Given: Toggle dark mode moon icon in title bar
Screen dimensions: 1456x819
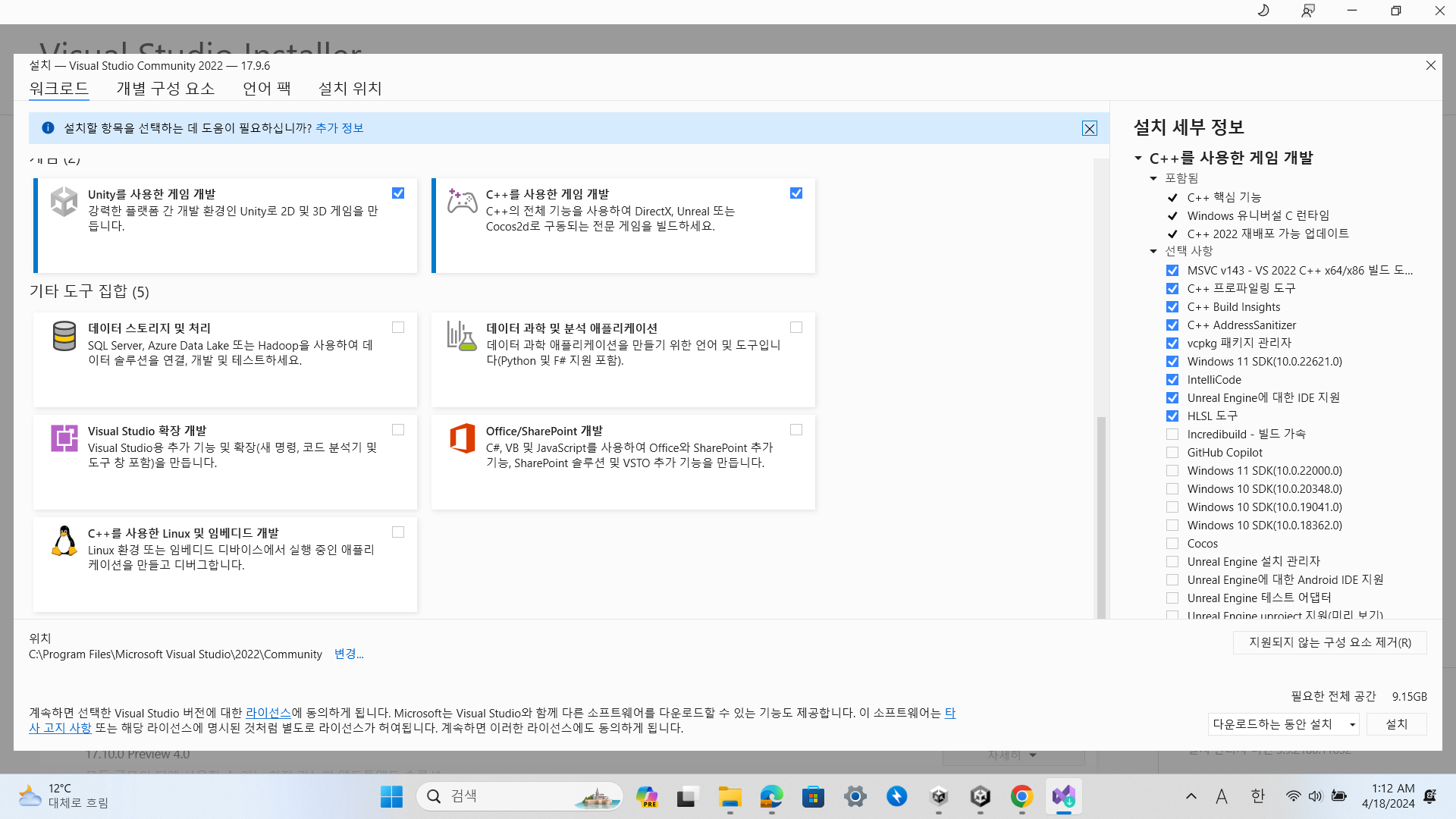Looking at the screenshot, I should 1263,11.
